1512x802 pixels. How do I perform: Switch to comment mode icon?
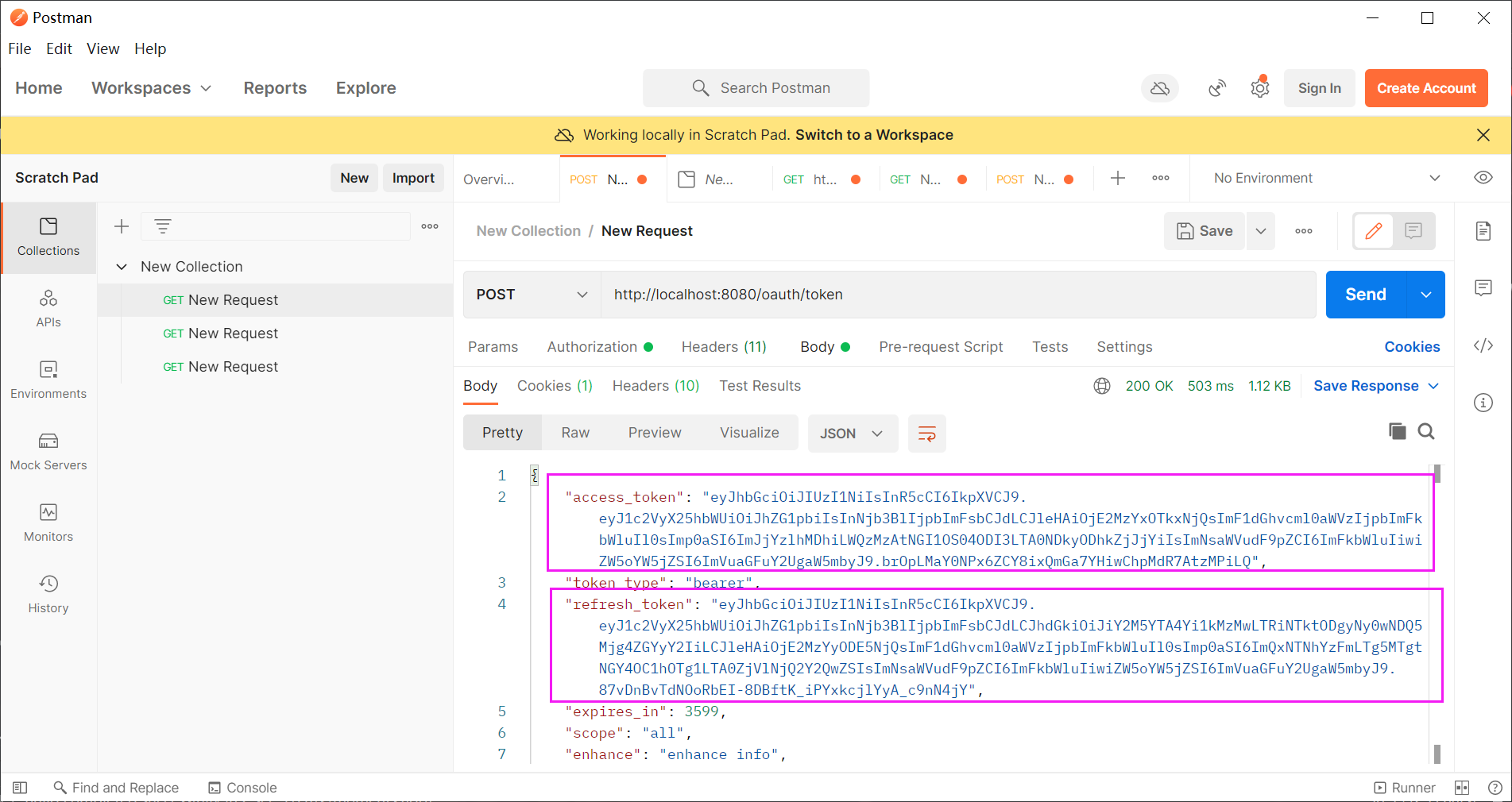pyautogui.click(x=1413, y=231)
